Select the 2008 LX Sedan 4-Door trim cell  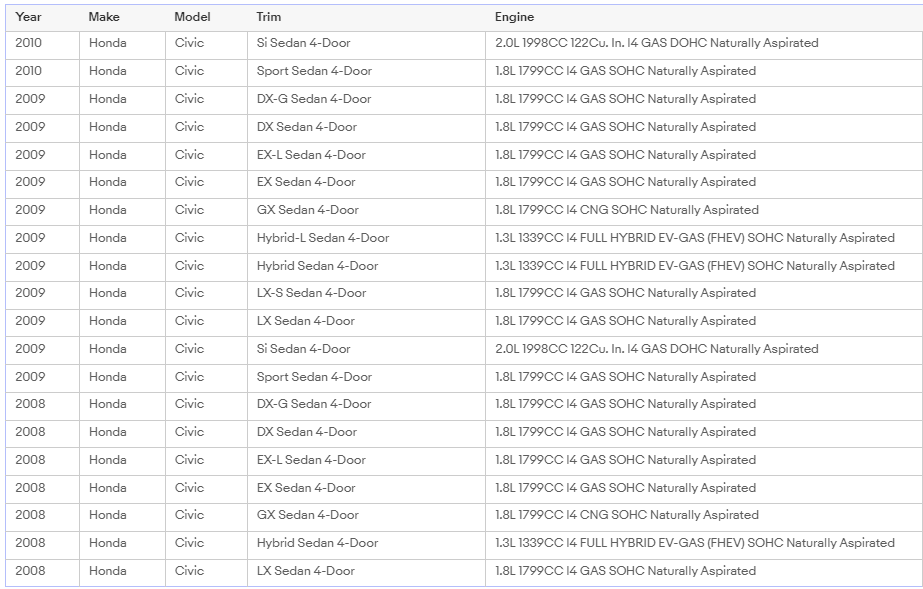coord(305,571)
